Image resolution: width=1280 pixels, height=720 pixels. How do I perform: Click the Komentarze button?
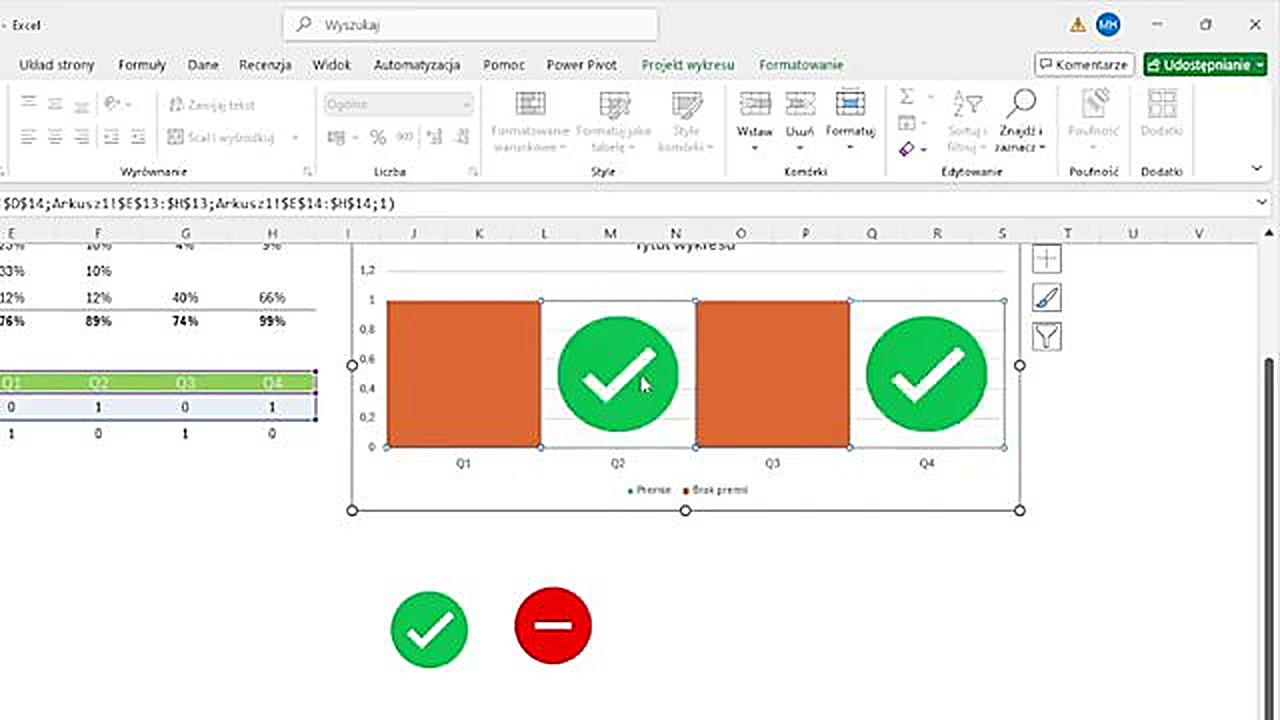[1084, 65]
